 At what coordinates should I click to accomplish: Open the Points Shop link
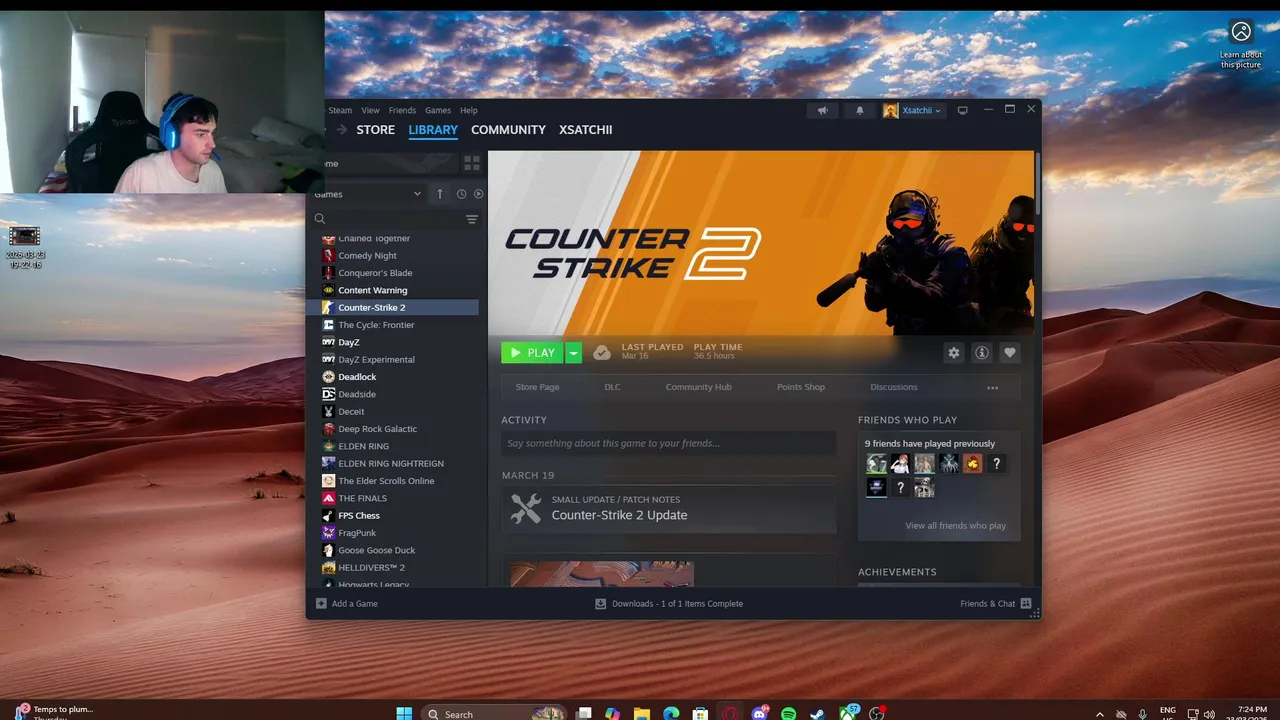click(x=801, y=387)
